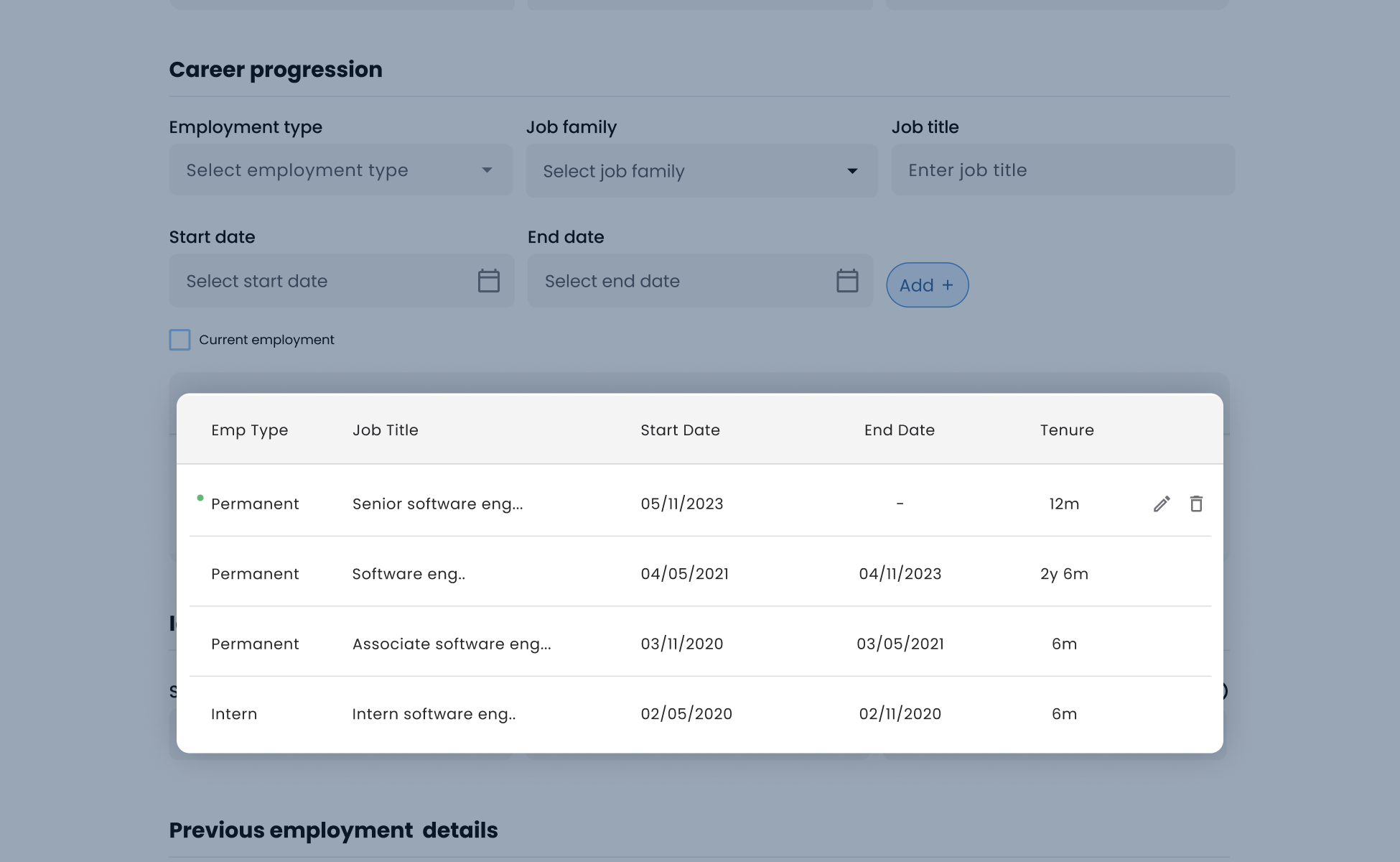Click the Tenure column header
The image size is (1400, 862).
(x=1067, y=430)
